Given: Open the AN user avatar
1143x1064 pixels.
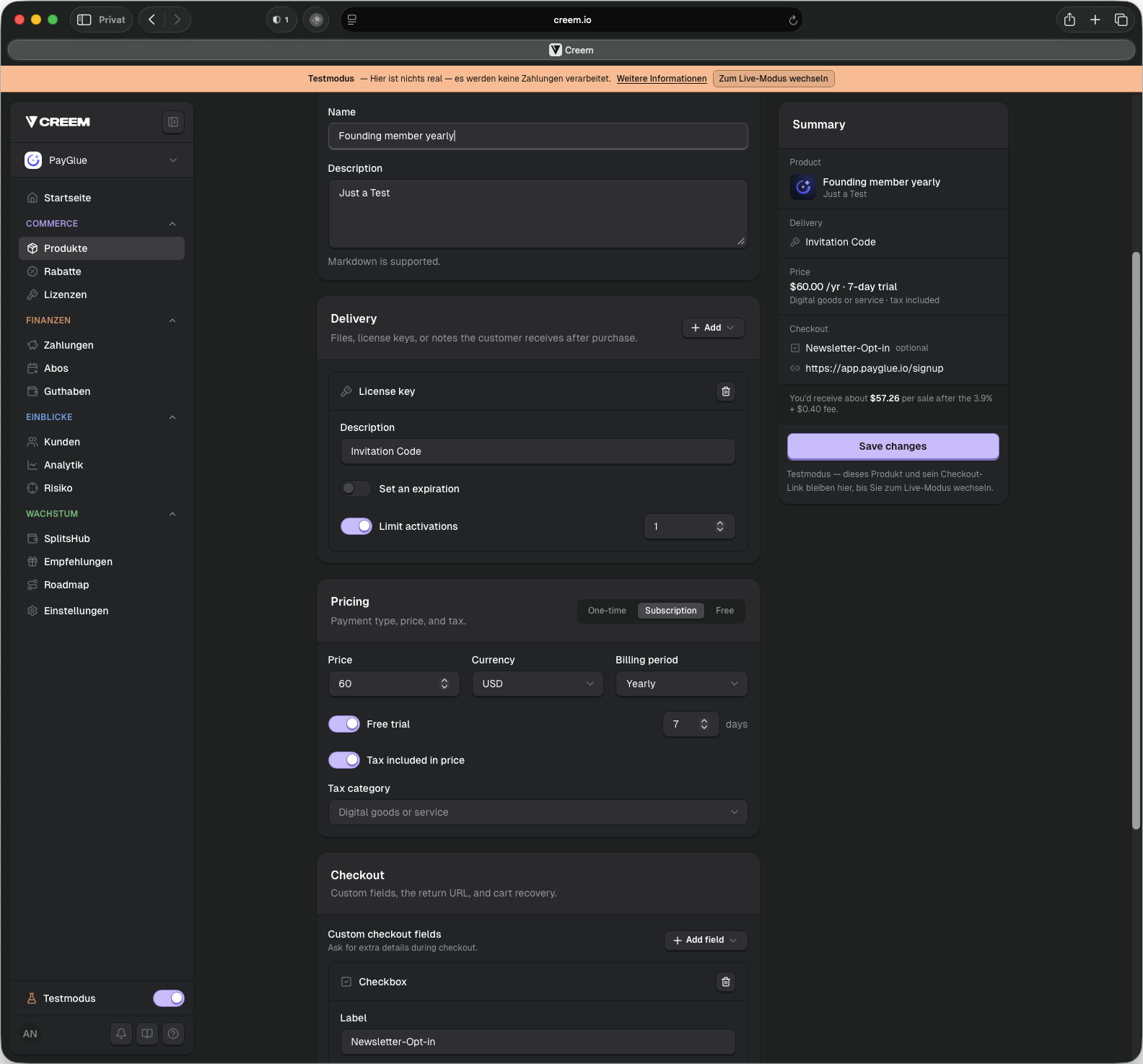Looking at the screenshot, I should [30, 1034].
